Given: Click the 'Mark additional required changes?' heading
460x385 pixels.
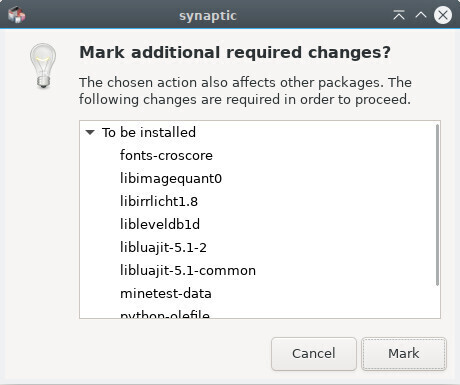Looking at the screenshot, I should pyautogui.click(x=235, y=53).
